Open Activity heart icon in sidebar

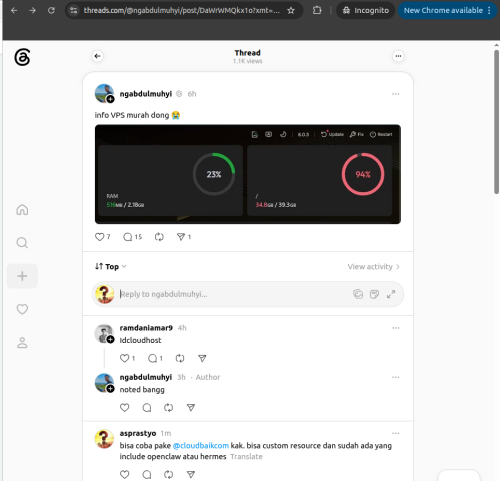[22, 309]
